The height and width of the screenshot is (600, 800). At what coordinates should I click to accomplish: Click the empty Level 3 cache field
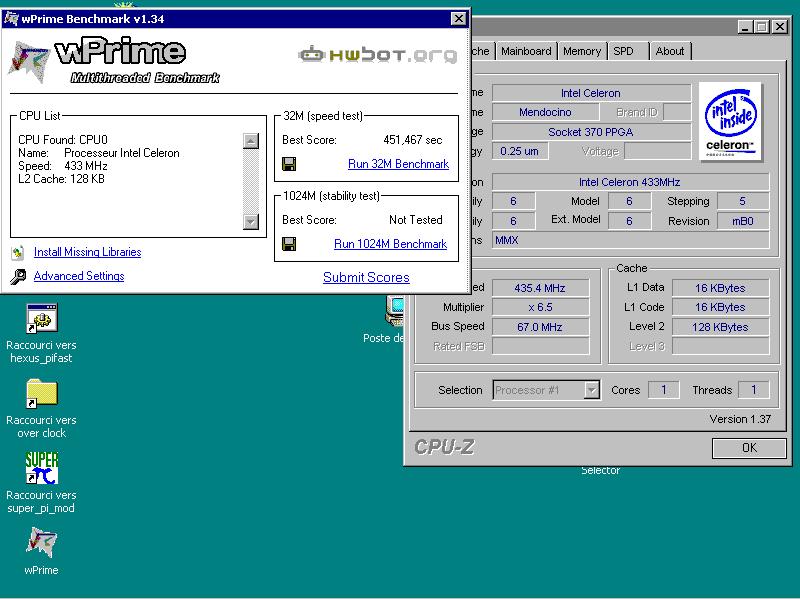pyautogui.click(x=720, y=346)
